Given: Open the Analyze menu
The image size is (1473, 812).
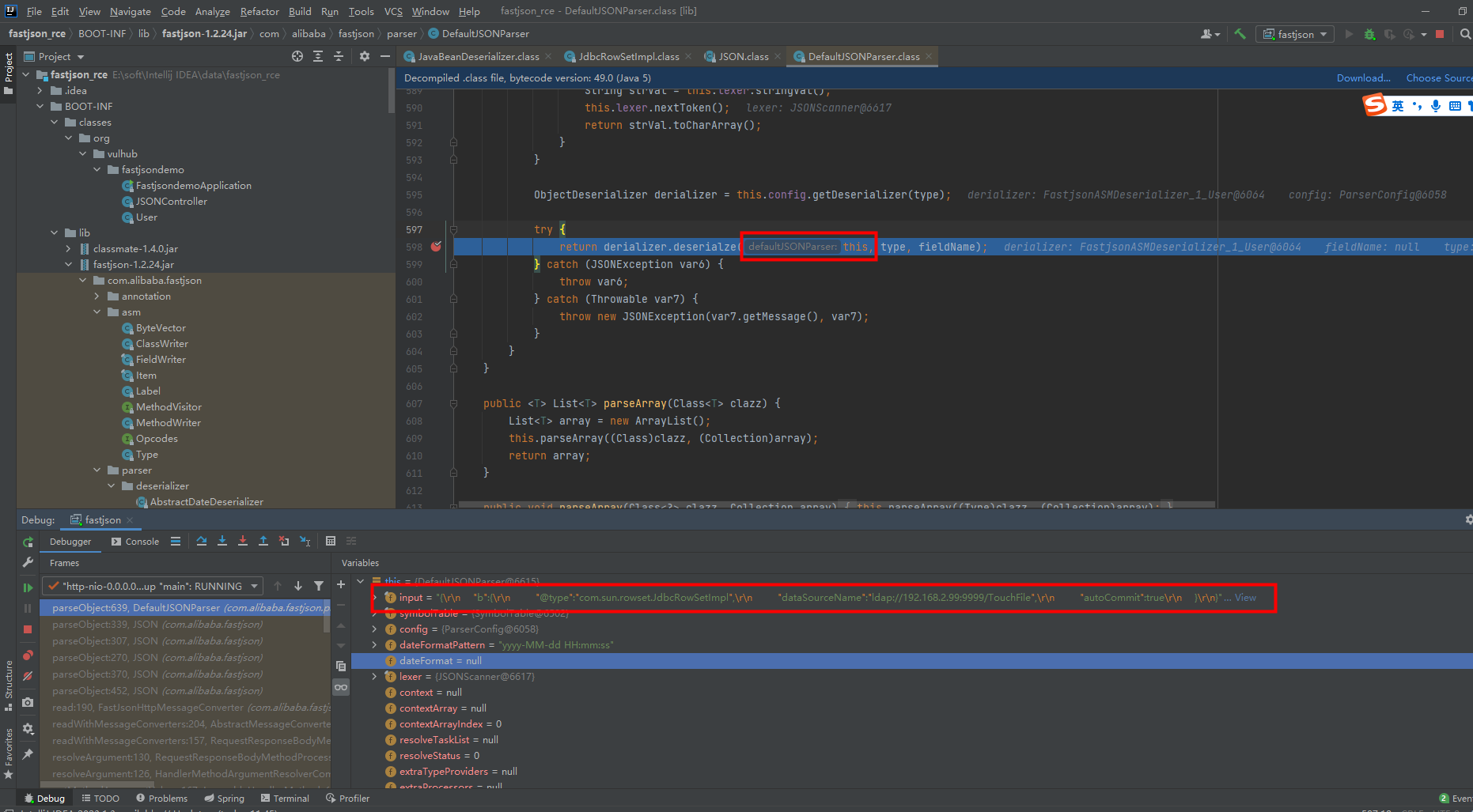Looking at the screenshot, I should [x=212, y=11].
